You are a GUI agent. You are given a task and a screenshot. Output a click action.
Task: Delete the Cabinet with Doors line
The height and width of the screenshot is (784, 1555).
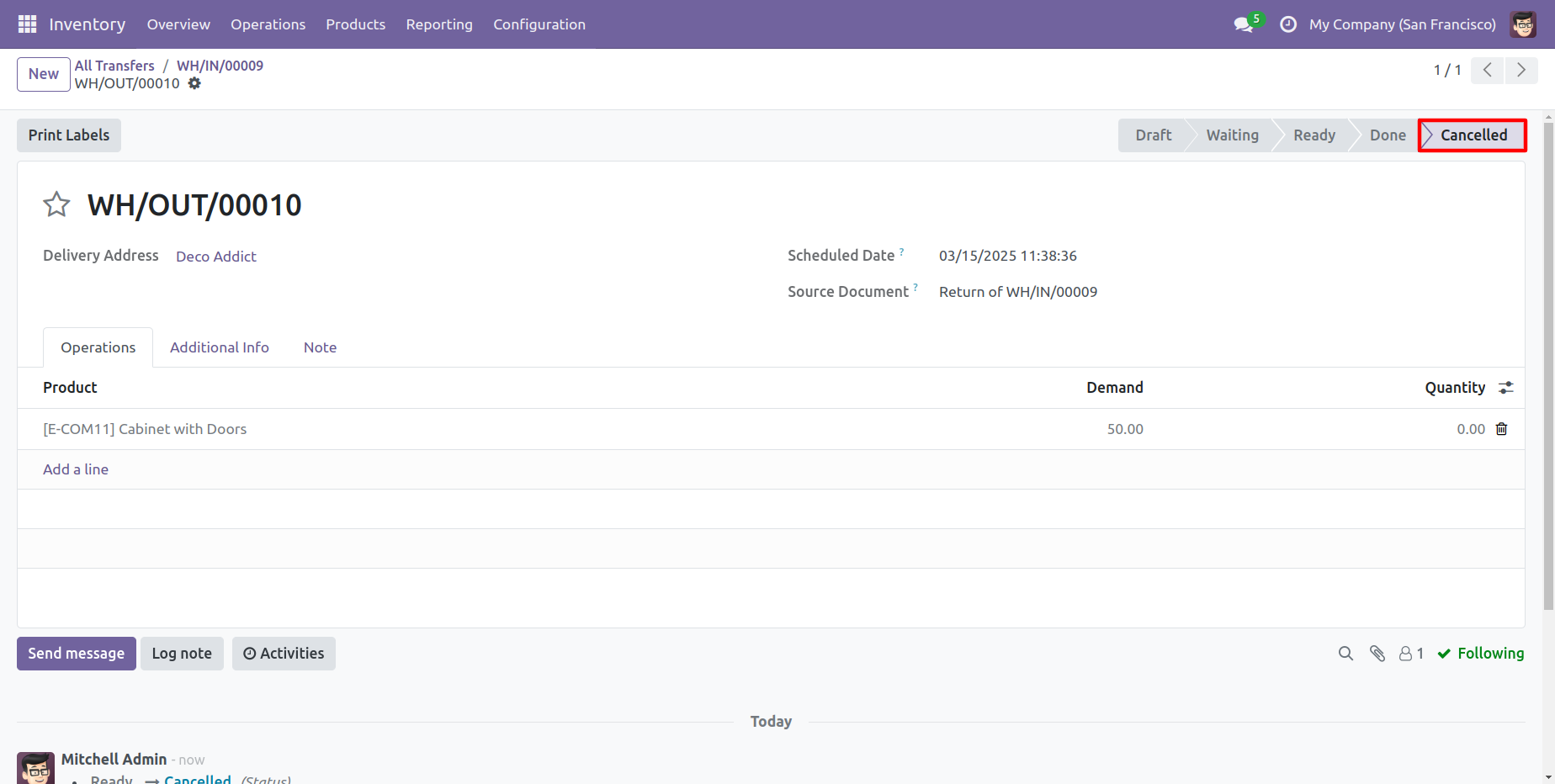click(1501, 429)
